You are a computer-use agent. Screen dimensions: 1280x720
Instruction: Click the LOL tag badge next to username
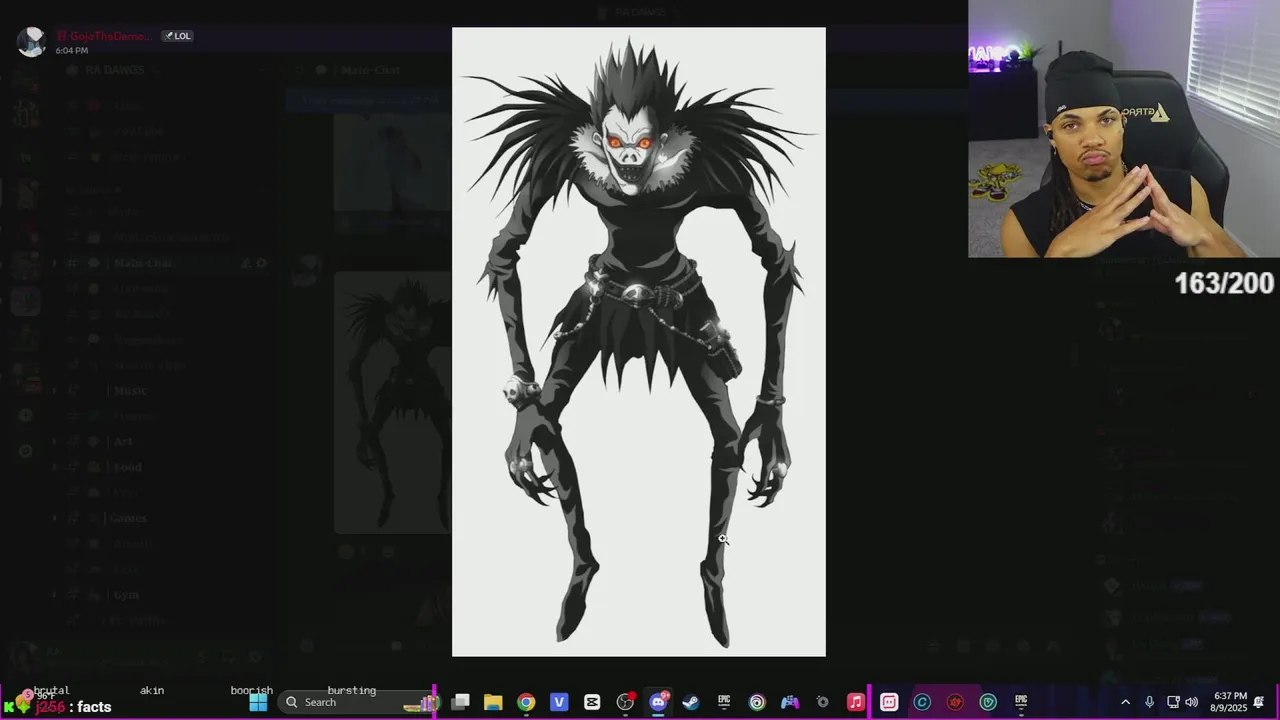[x=177, y=36]
